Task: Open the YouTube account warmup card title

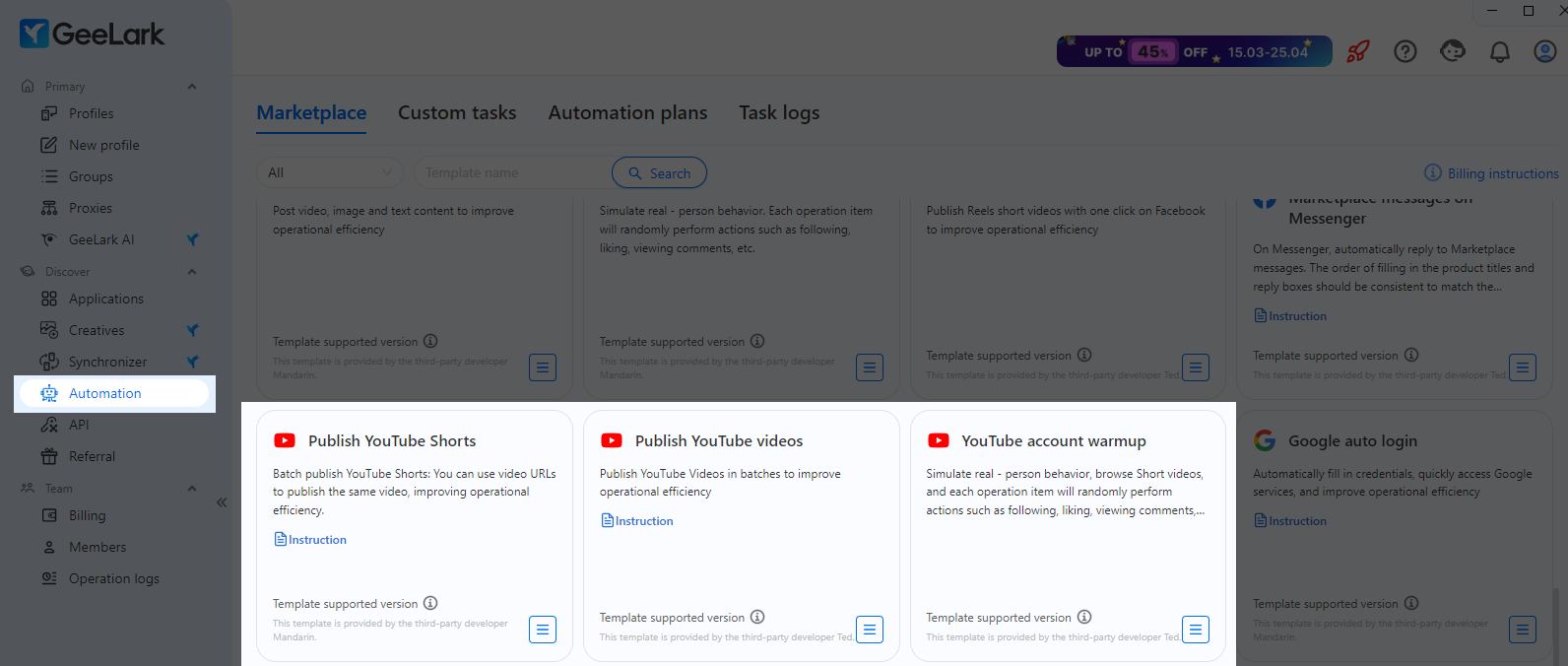Action: [x=1054, y=441]
